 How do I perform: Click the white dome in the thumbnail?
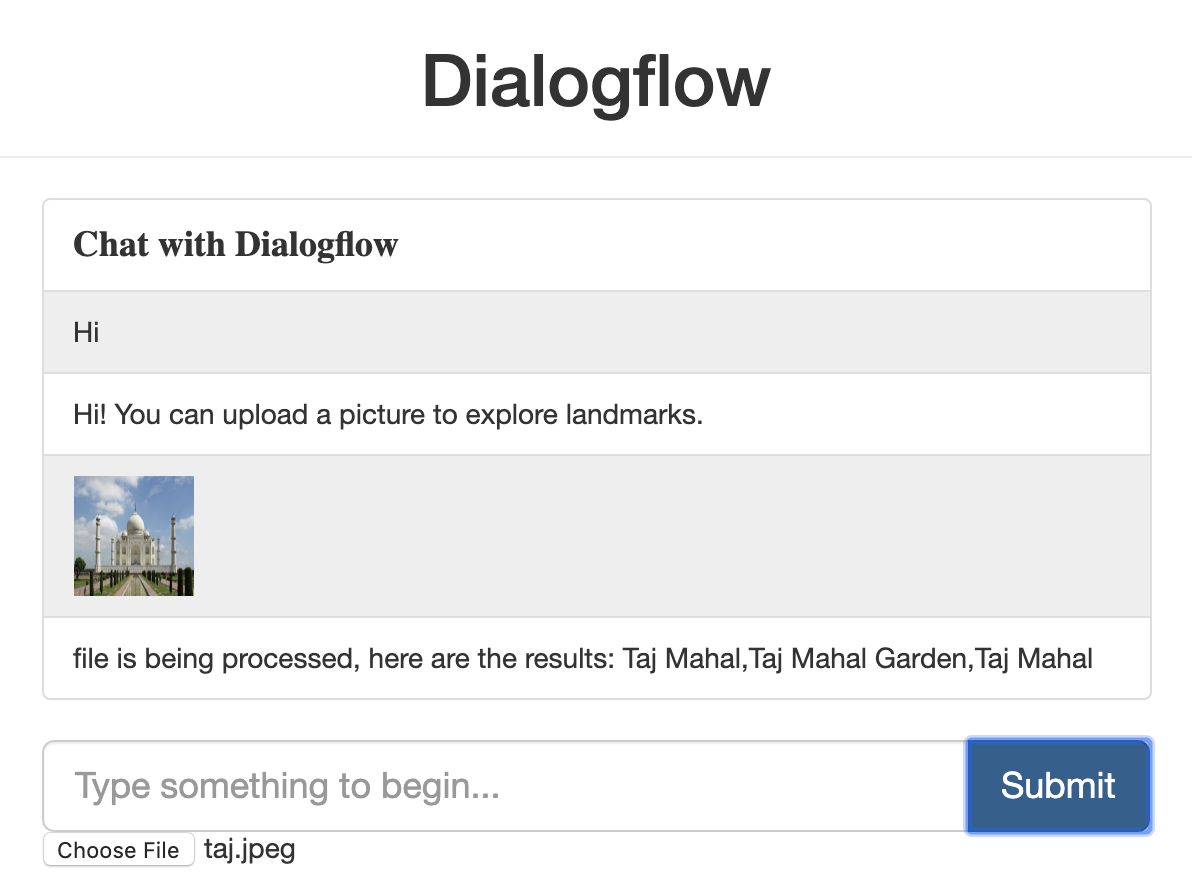(x=135, y=522)
